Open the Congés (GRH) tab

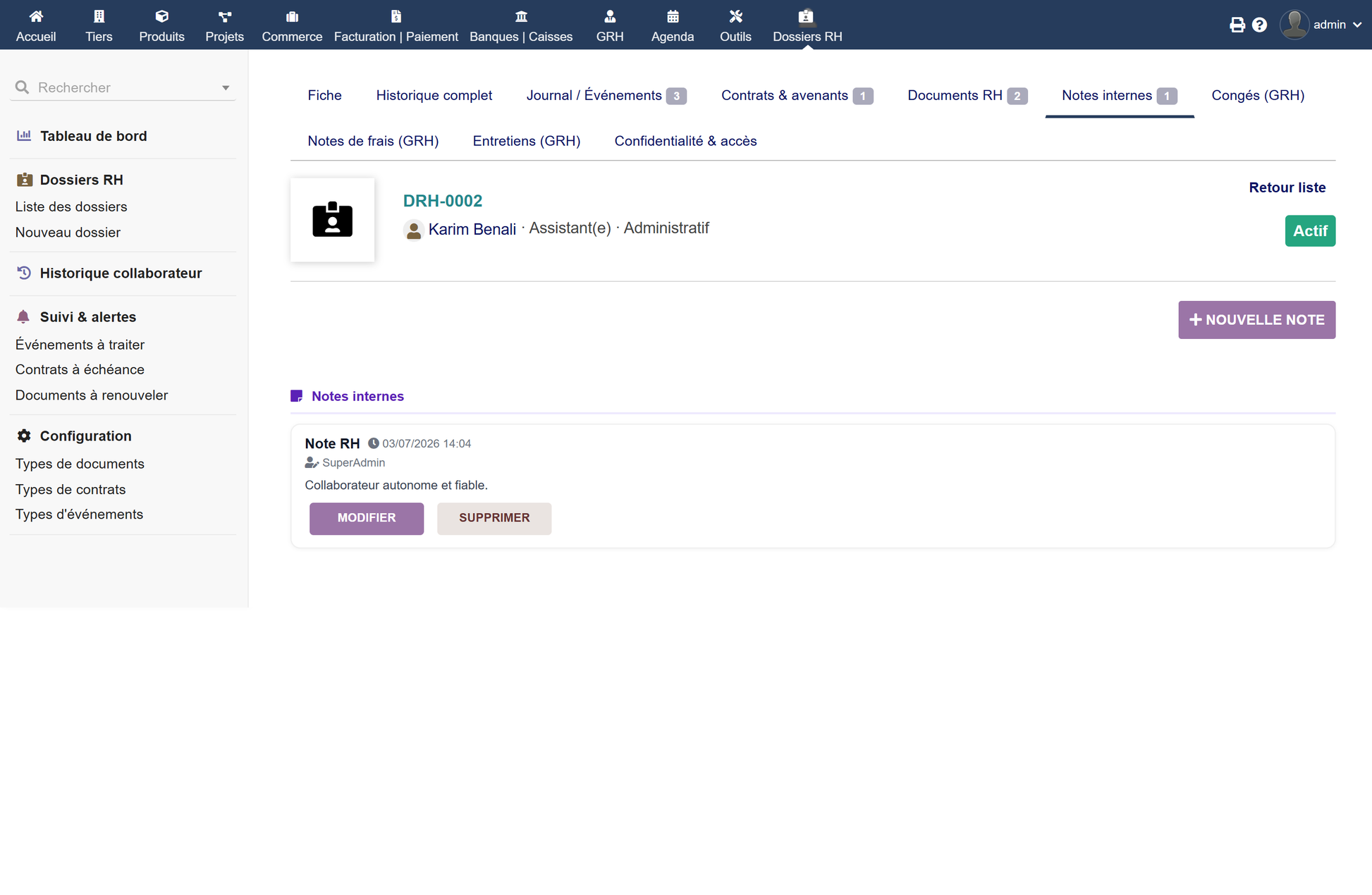point(1258,95)
